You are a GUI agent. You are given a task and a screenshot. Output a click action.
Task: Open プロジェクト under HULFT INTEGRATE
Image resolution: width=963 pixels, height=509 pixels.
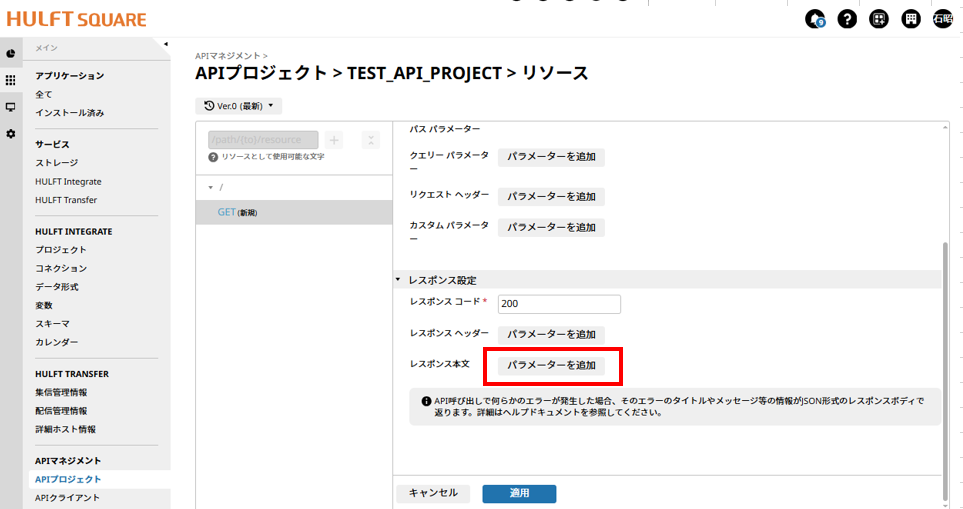point(61,250)
